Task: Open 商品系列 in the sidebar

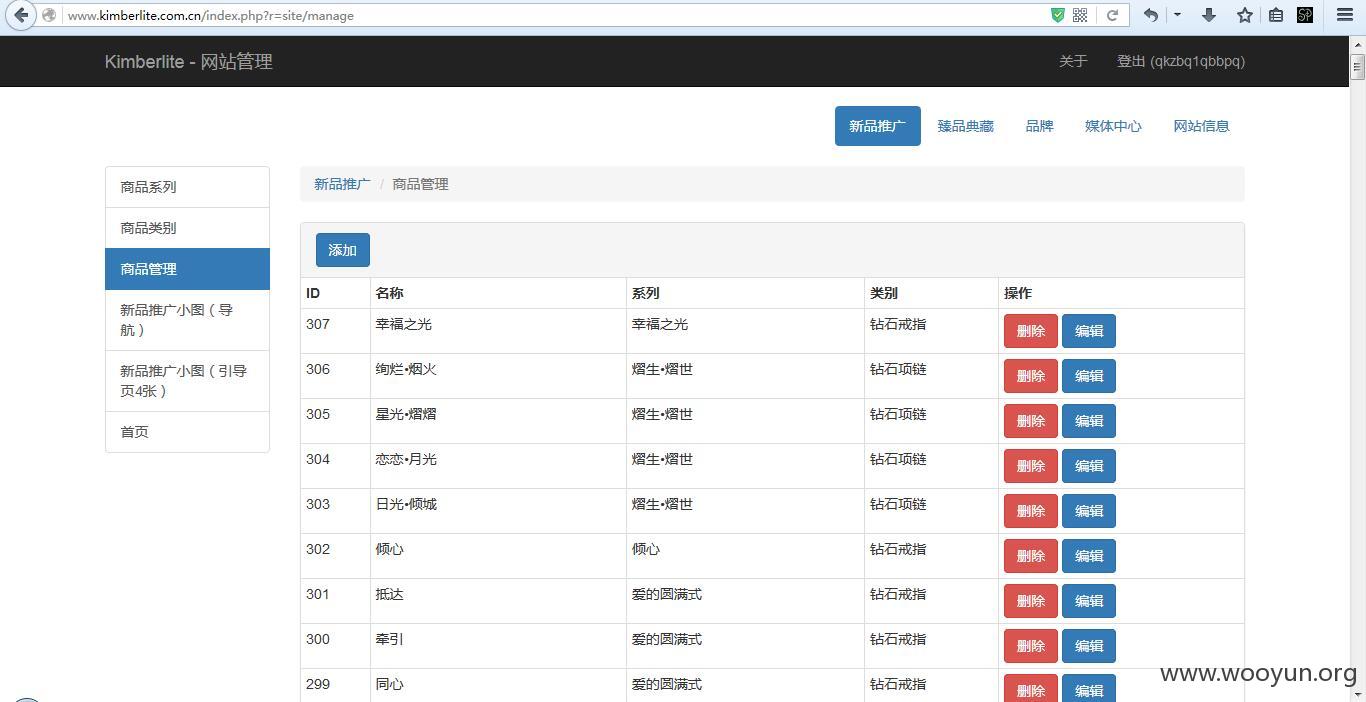Action: coord(187,187)
